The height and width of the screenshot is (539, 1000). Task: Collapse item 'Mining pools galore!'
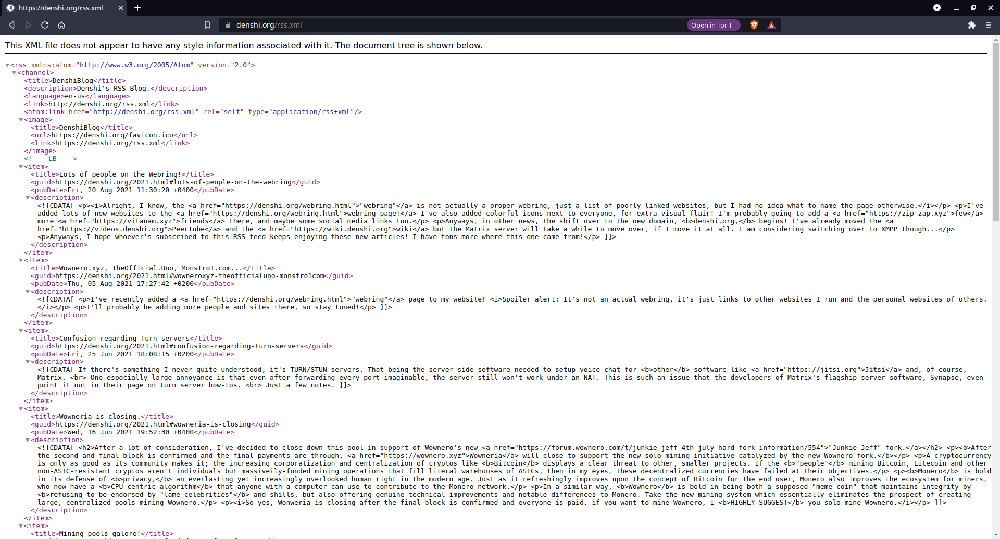point(20,526)
